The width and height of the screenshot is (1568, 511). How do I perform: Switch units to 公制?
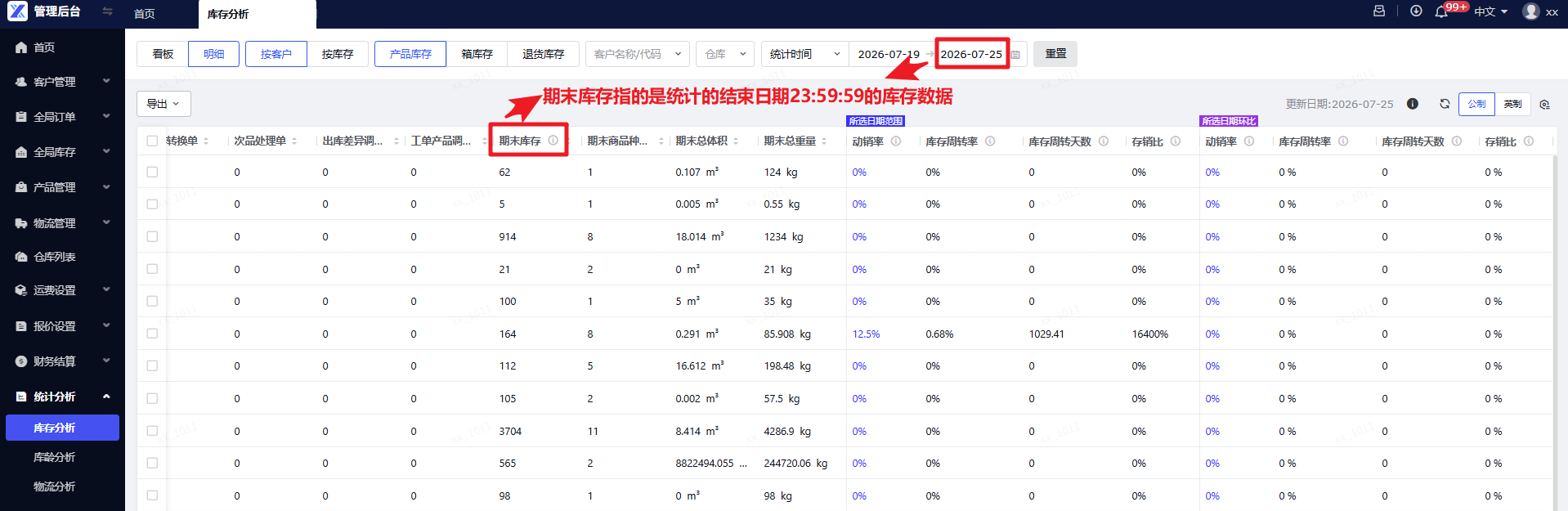(x=1476, y=104)
